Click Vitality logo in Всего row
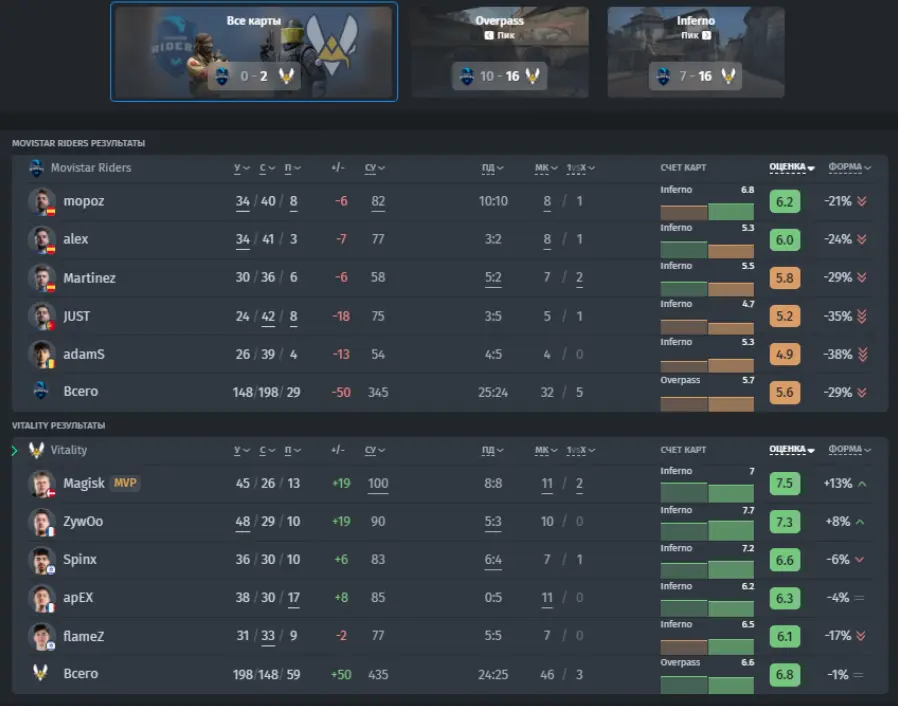 40,672
